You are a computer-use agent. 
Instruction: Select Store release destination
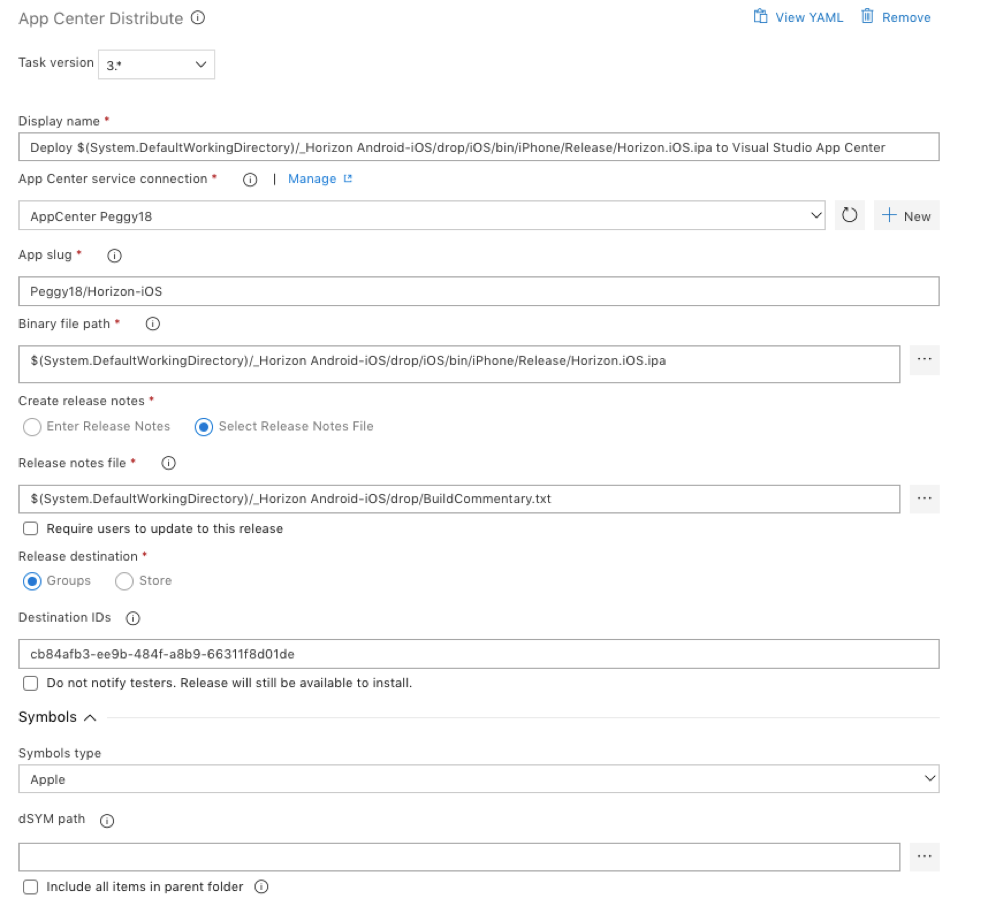pyautogui.click(x=124, y=581)
